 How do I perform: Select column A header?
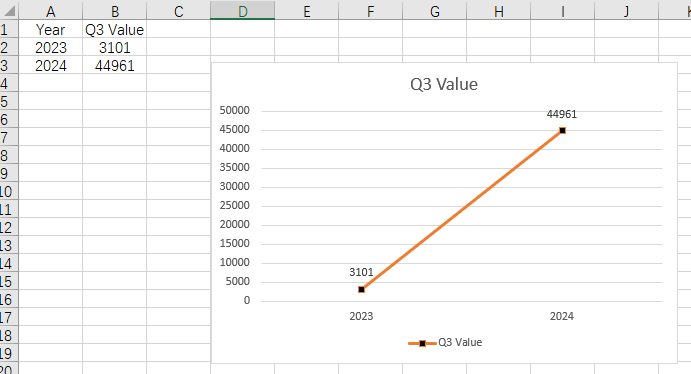tap(51, 10)
